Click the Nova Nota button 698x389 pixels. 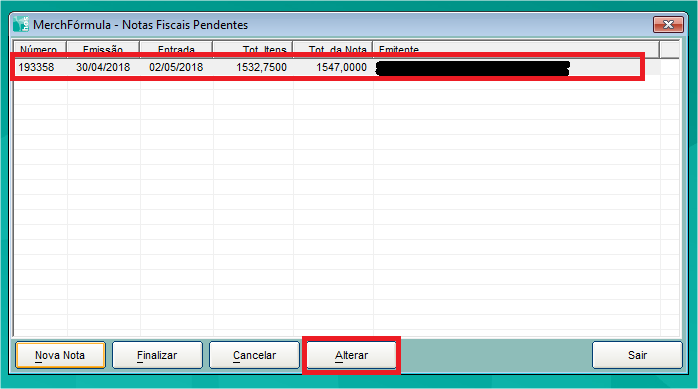pos(60,355)
